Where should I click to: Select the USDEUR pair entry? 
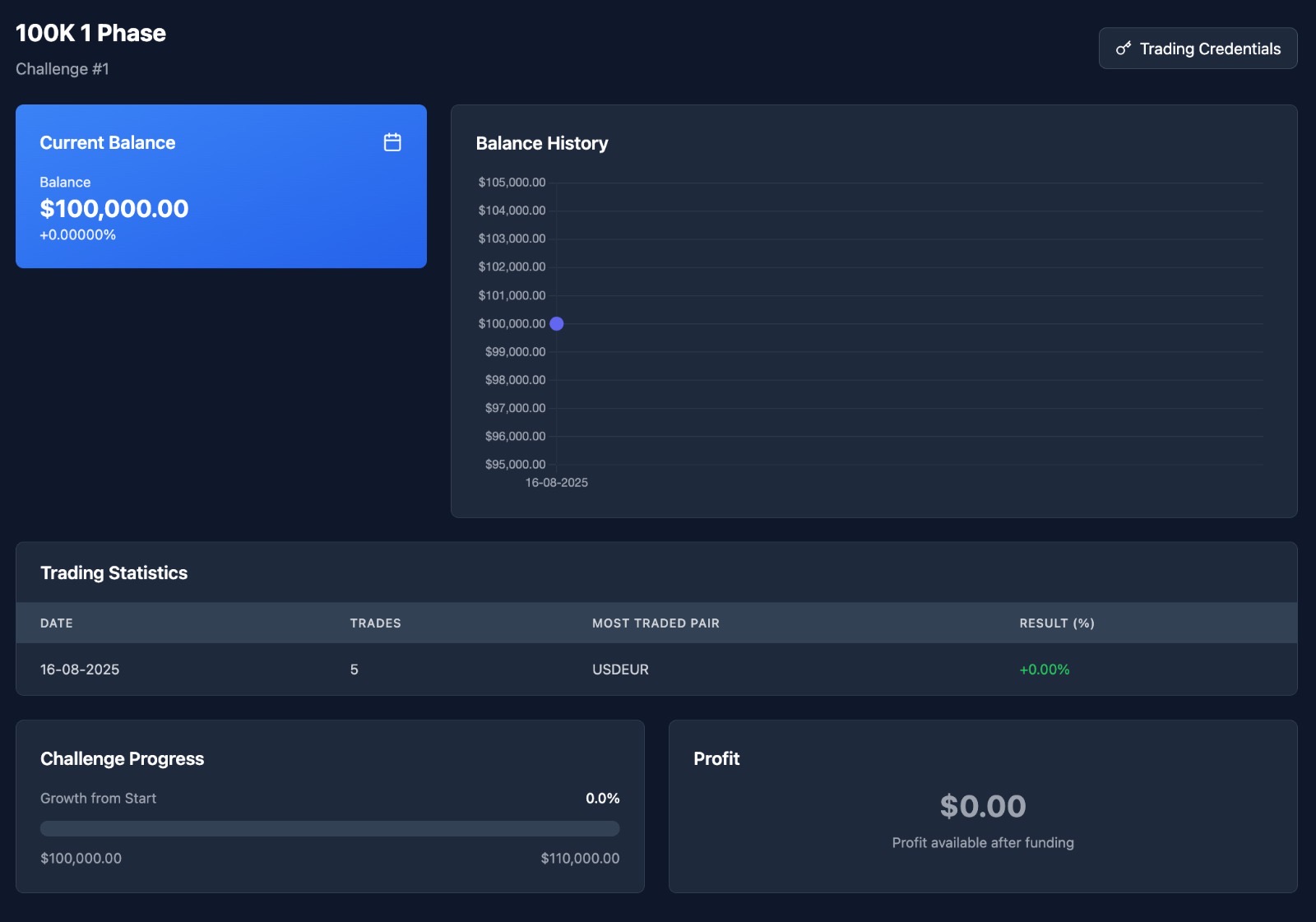[x=619, y=669]
